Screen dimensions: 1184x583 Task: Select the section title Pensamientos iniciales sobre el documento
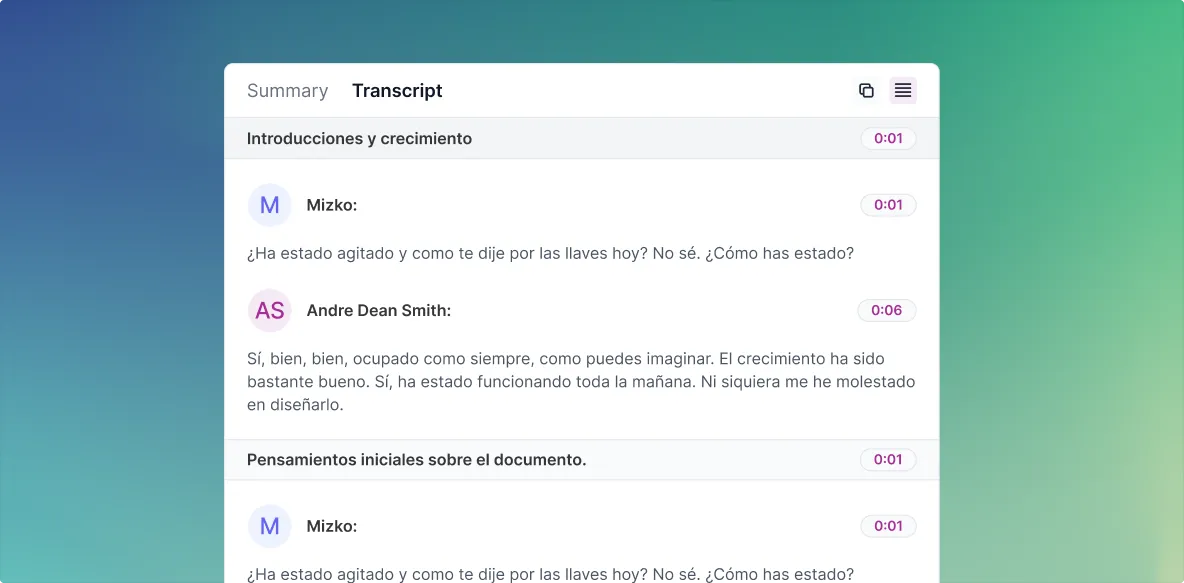[417, 459]
